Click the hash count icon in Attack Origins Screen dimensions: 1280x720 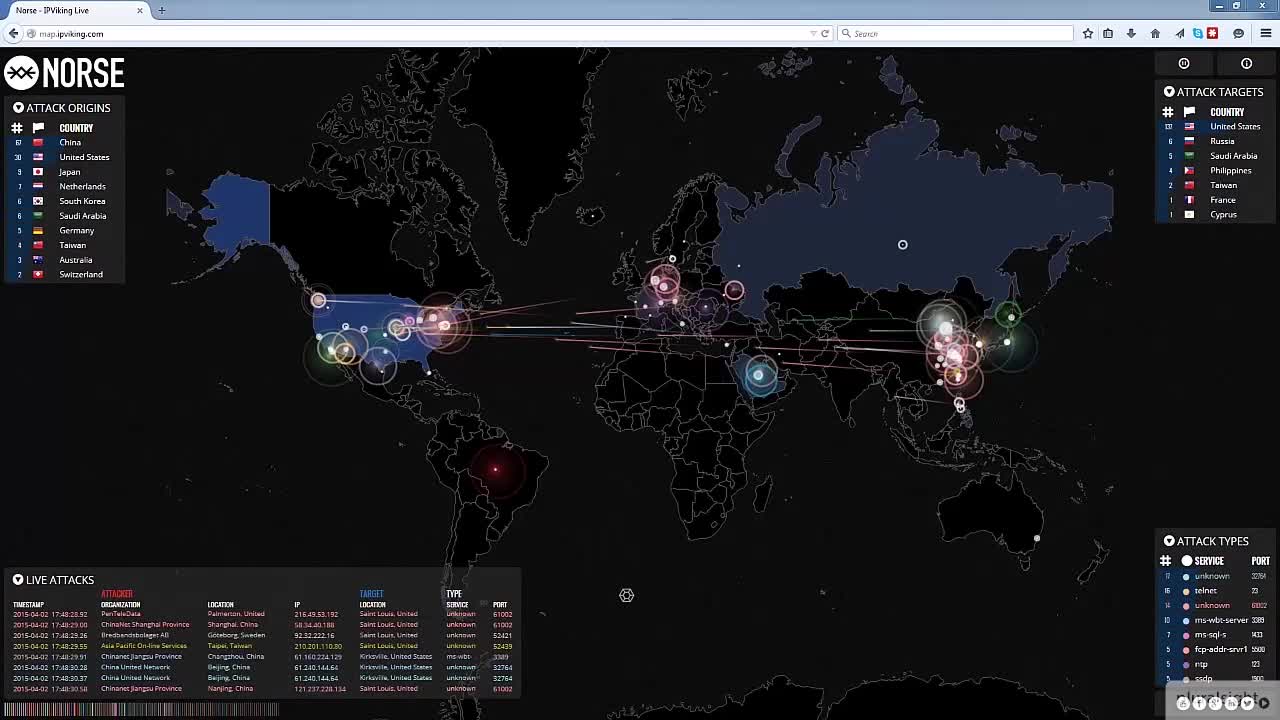click(x=17, y=128)
